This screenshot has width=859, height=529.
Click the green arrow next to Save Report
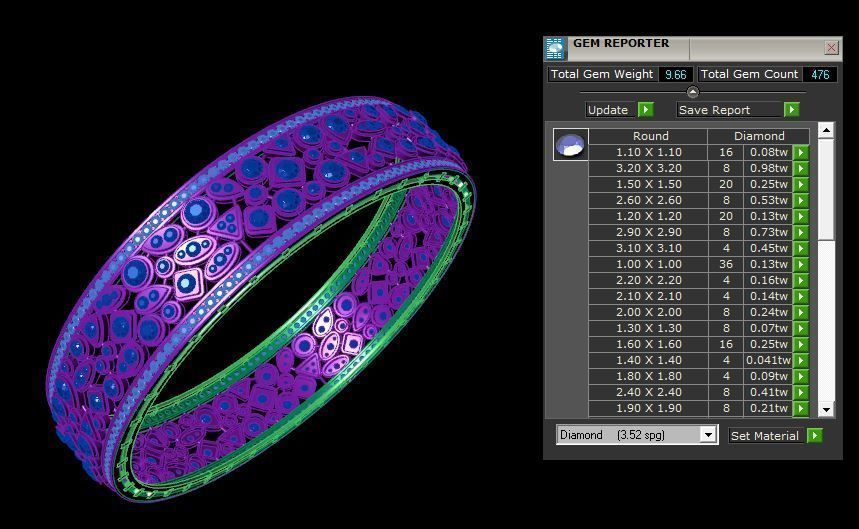[x=792, y=110]
